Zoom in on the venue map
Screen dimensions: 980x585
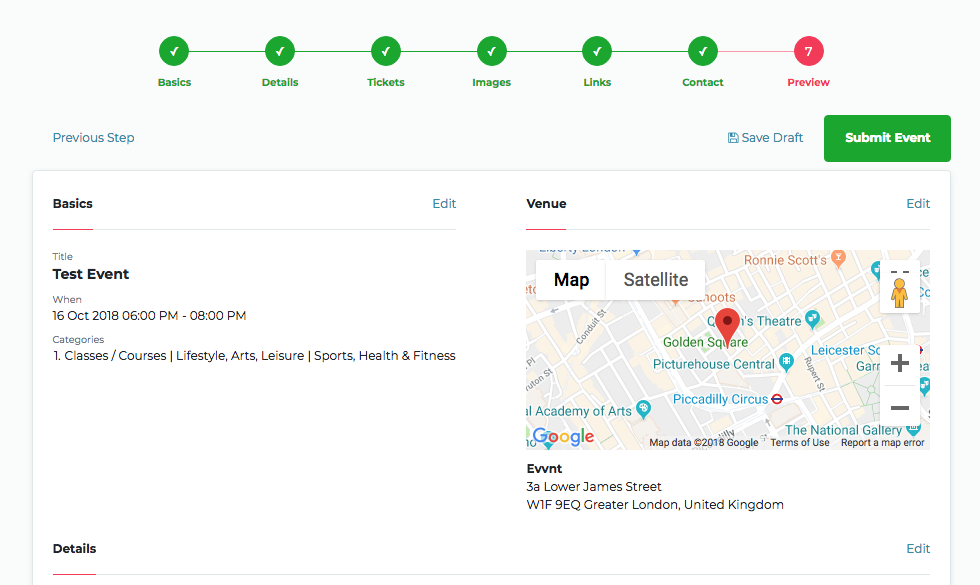click(x=899, y=363)
